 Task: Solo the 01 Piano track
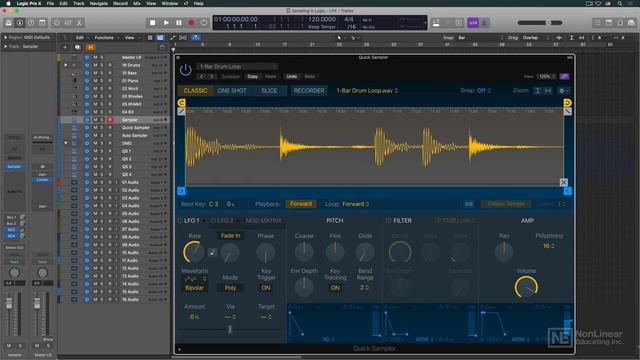point(102,80)
